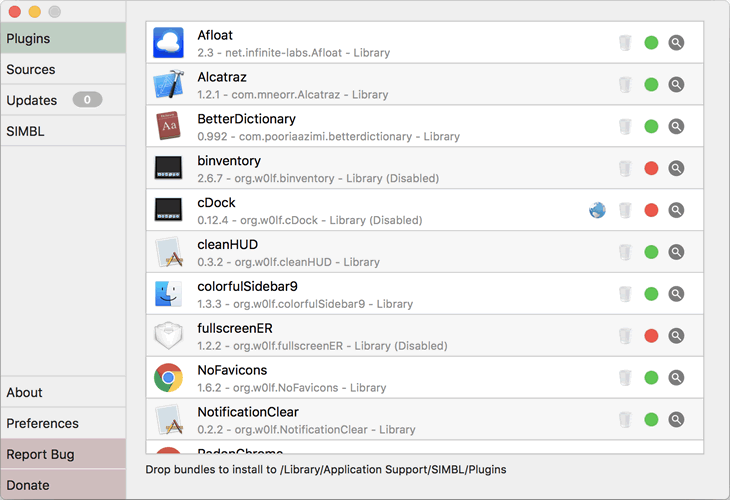The height and width of the screenshot is (500, 730).
Task: Click the Donate button
Action: (x=63, y=485)
